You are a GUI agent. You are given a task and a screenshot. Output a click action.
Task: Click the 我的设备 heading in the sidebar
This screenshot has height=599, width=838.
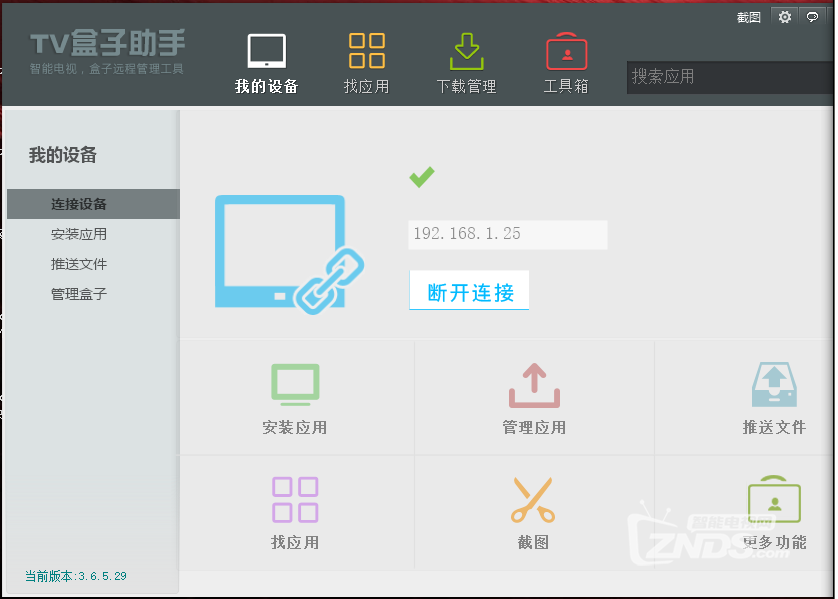[63, 155]
